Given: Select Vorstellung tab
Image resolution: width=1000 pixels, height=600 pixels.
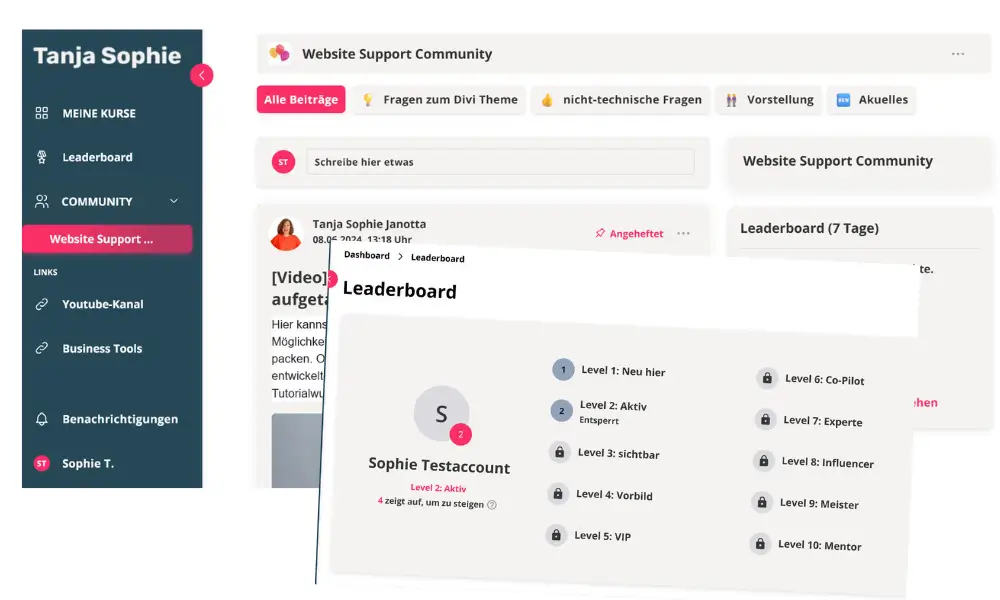Looking at the screenshot, I should point(770,99).
